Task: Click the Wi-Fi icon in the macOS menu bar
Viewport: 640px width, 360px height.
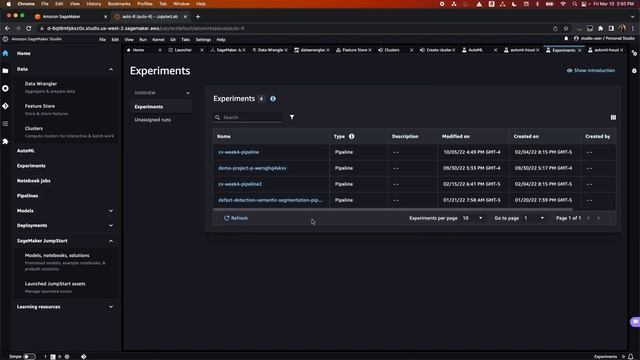Action: tap(563, 4)
